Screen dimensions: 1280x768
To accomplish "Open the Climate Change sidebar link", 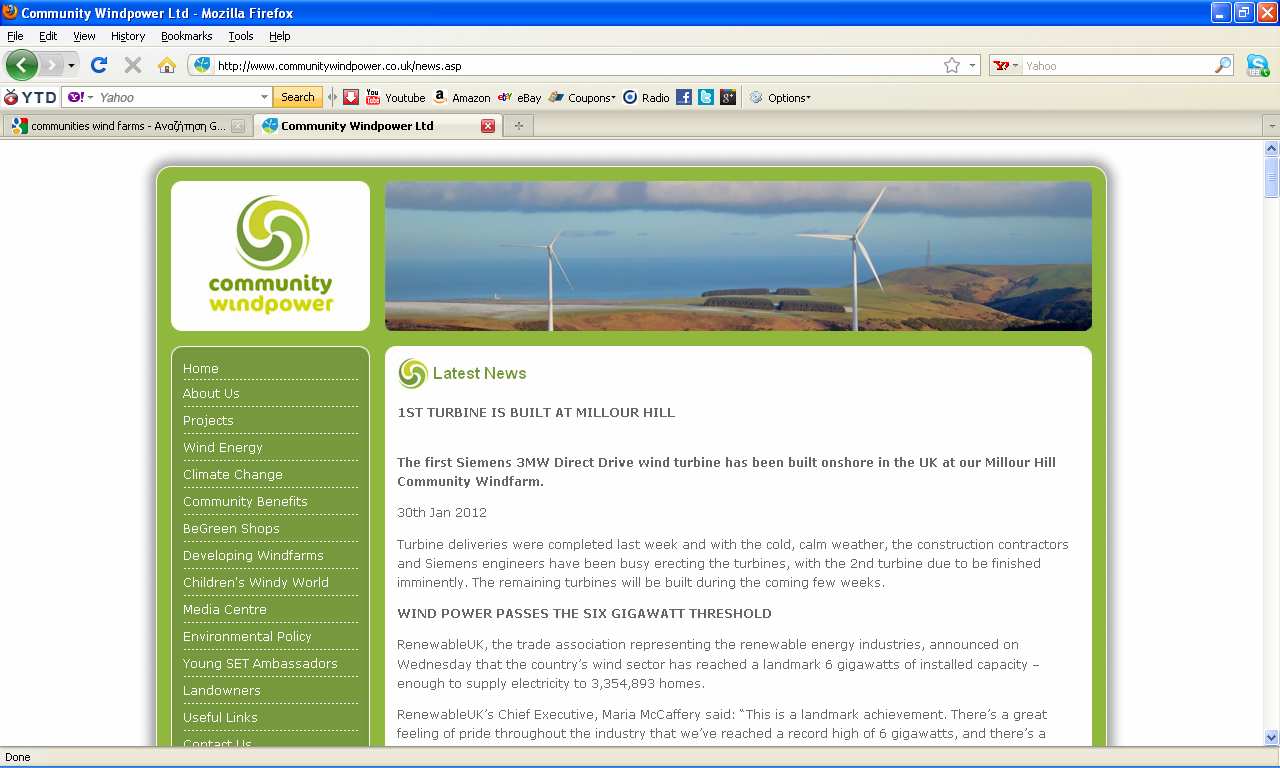I will (x=232, y=475).
